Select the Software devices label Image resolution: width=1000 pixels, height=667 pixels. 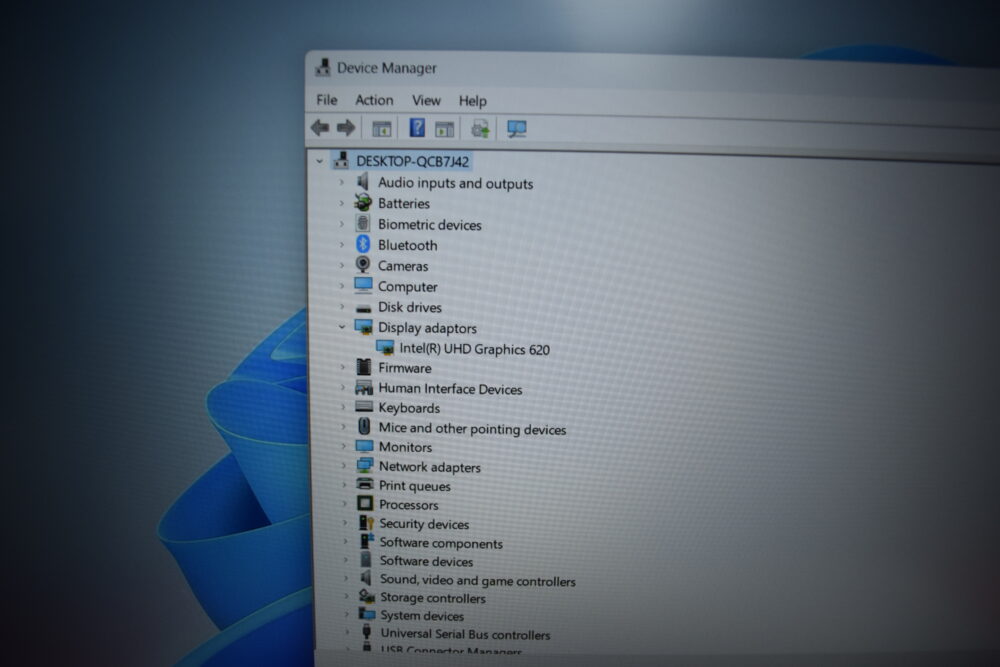point(427,561)
